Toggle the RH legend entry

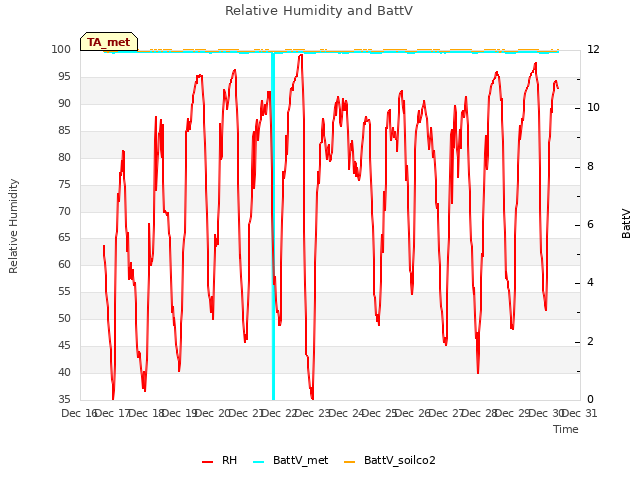[x=219, y=460]
